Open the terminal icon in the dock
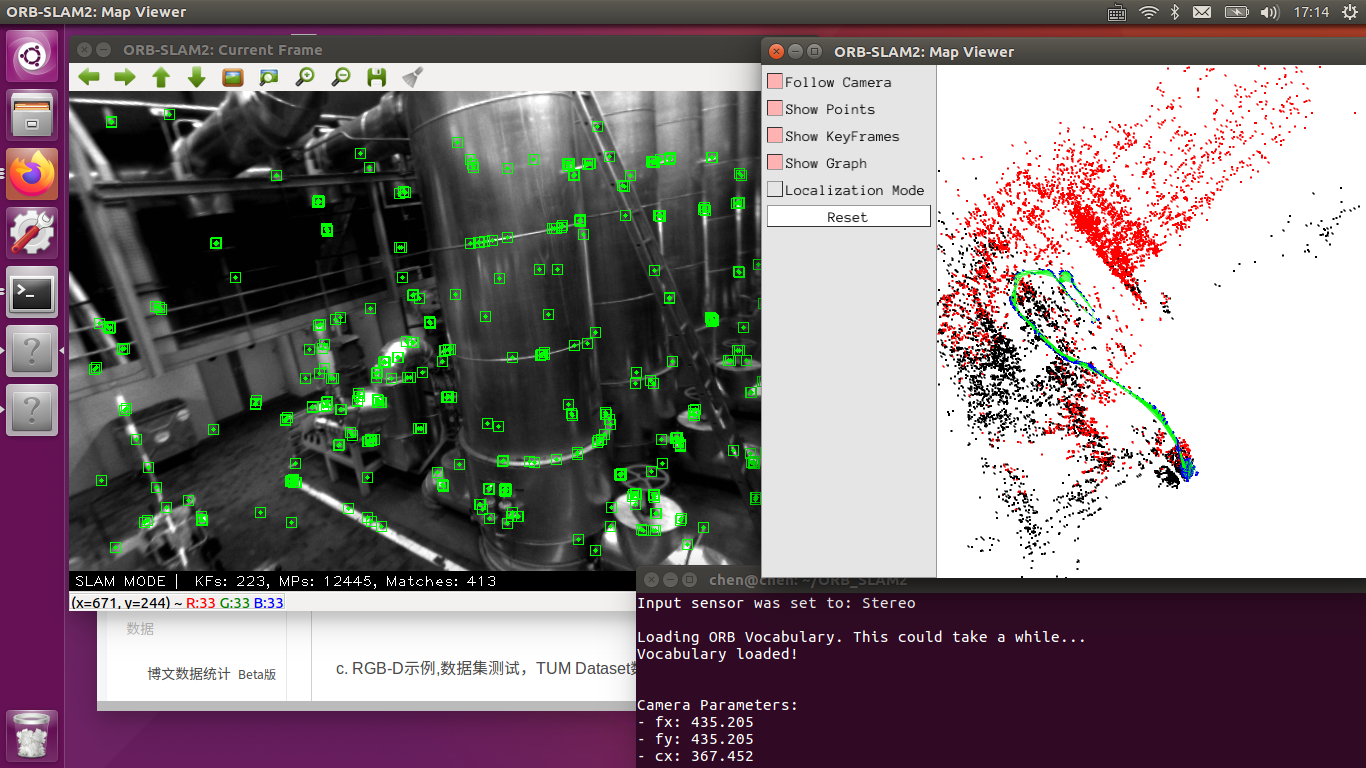The height and width of the screenshot is (768, 1366). [x=31, y=292]
